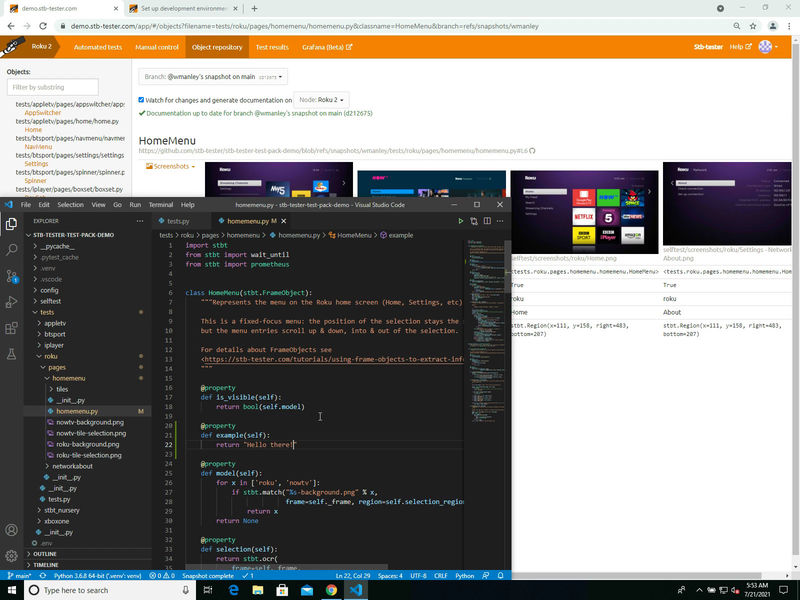Open the Terminal menu in VS Code

pyautogui.click(x=160, y=204)
